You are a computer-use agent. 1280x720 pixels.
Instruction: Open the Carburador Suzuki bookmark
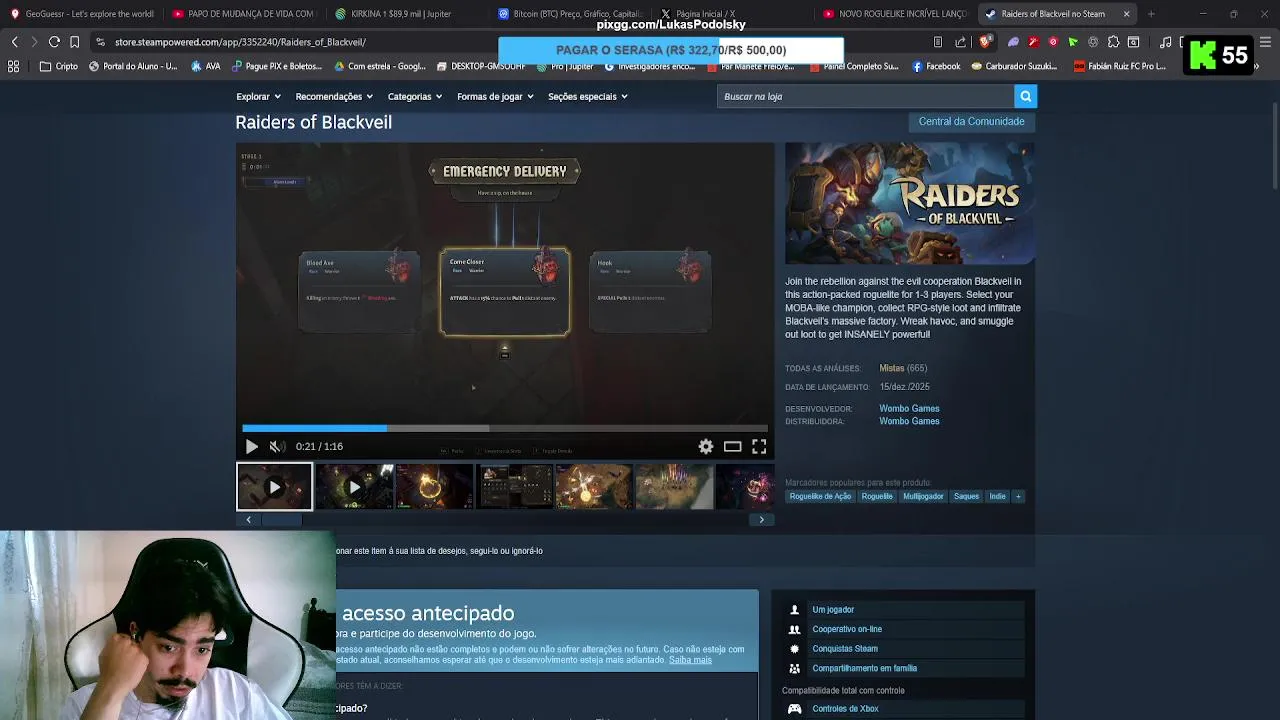[1015, 66]
